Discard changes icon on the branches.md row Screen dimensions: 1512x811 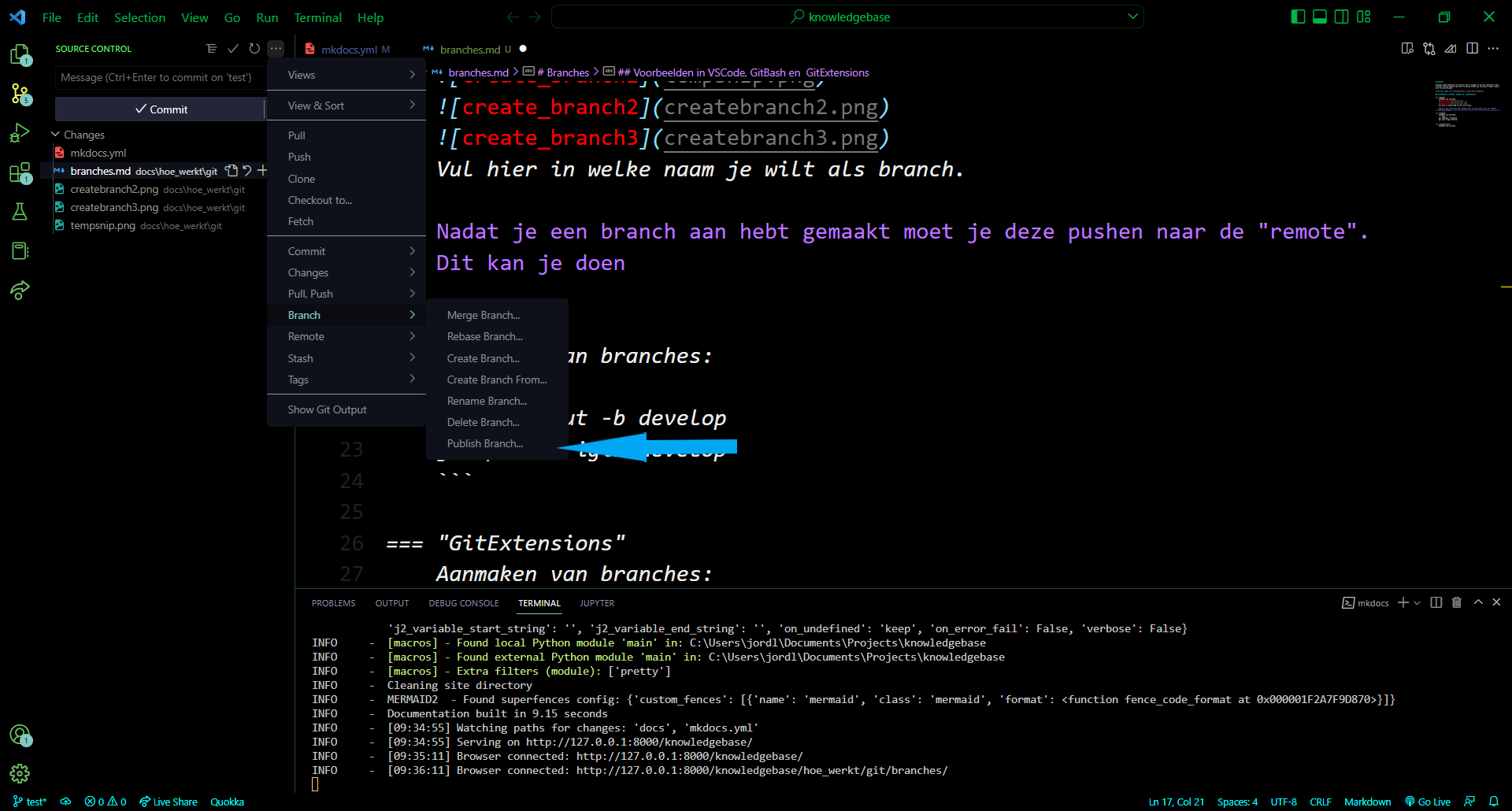click(247, 171)
